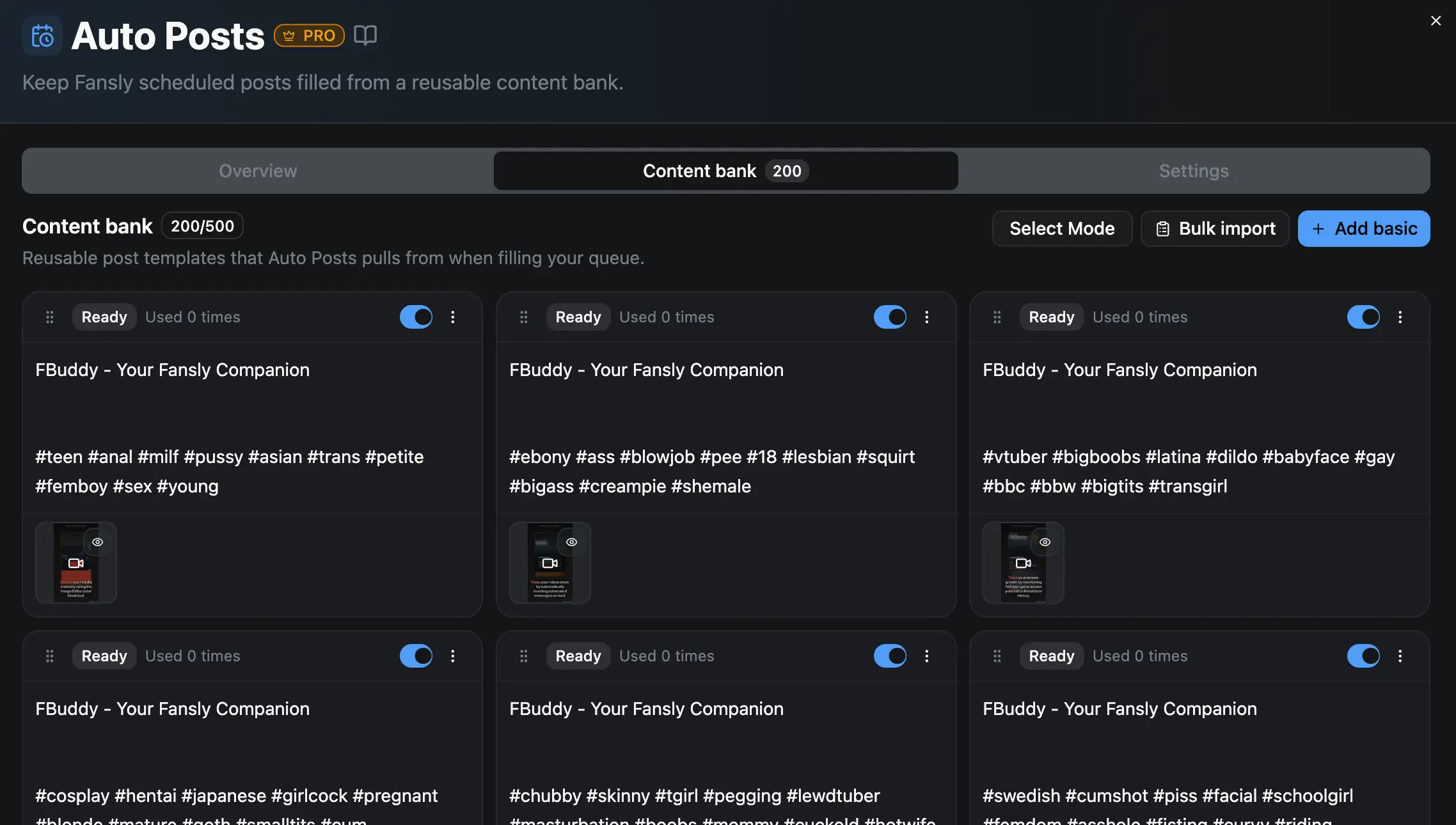Open Bulk import
This screenshot has height=825, width=1456.
(x=1215, y=228)
